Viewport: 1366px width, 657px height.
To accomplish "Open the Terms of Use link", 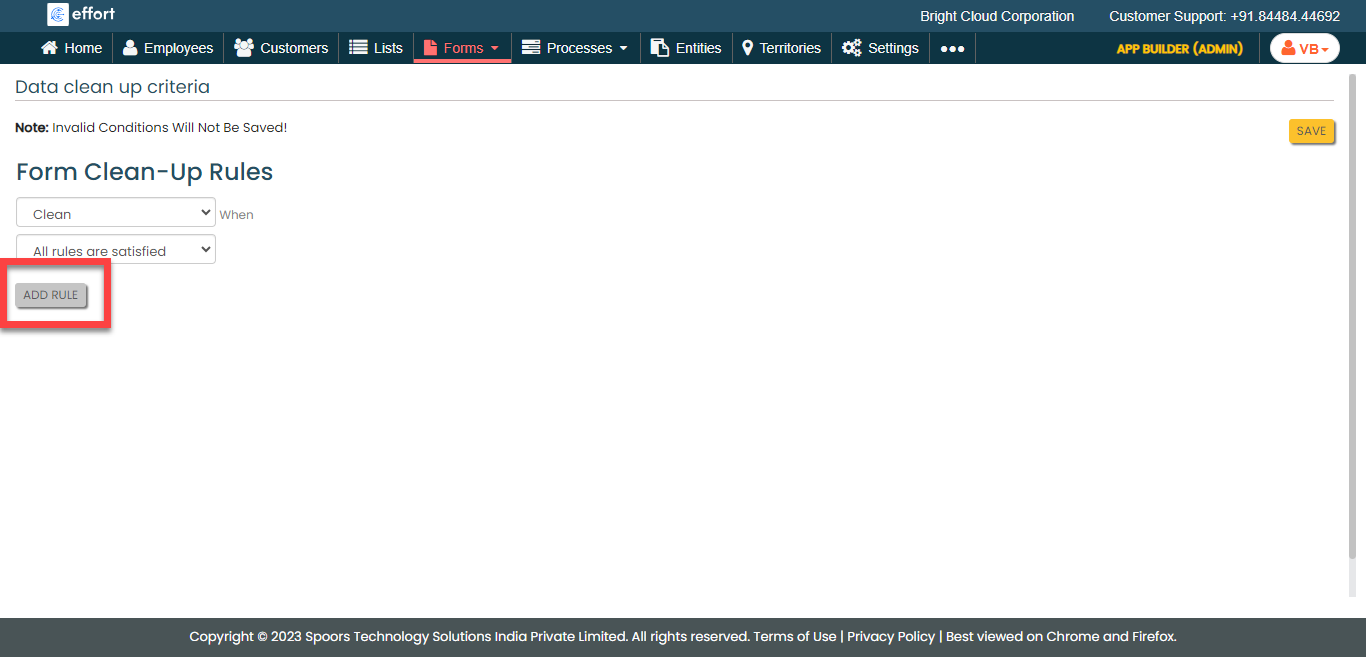I will (x=794, y=636).
